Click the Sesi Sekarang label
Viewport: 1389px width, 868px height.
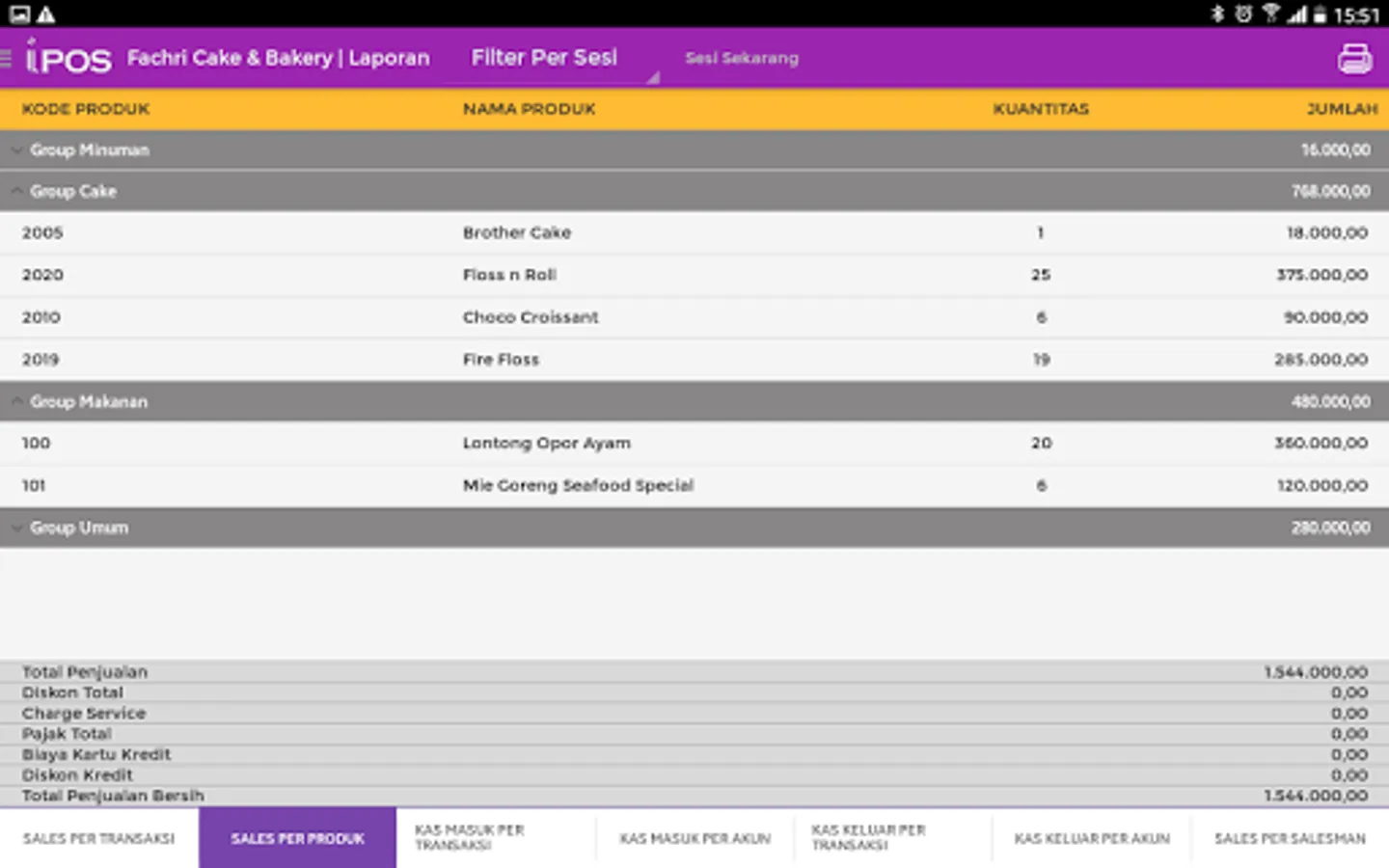742,58
